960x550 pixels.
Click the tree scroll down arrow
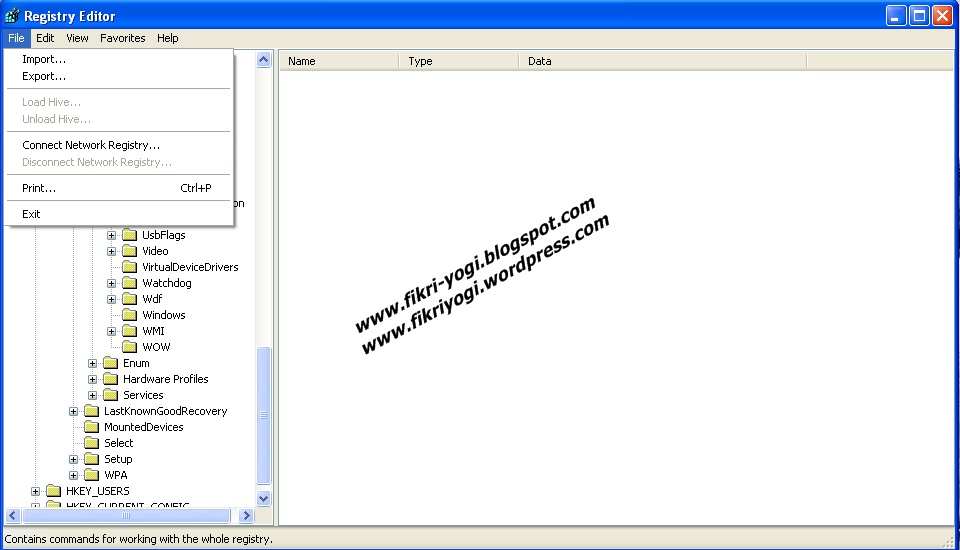click(x=263, y=498)
